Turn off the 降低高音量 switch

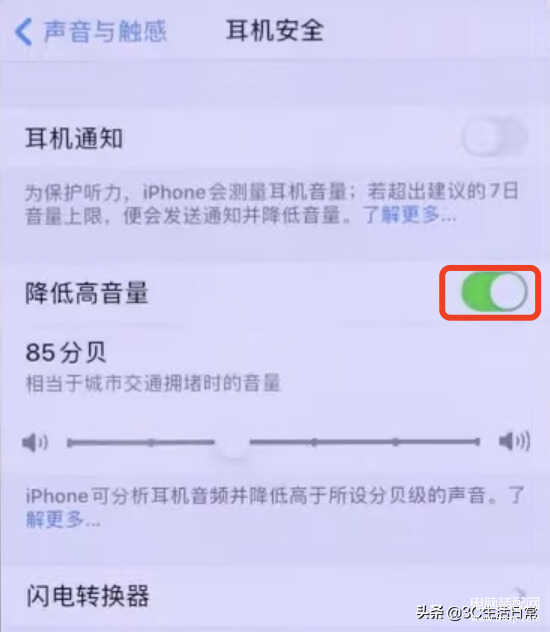click(x=494, y=291)
